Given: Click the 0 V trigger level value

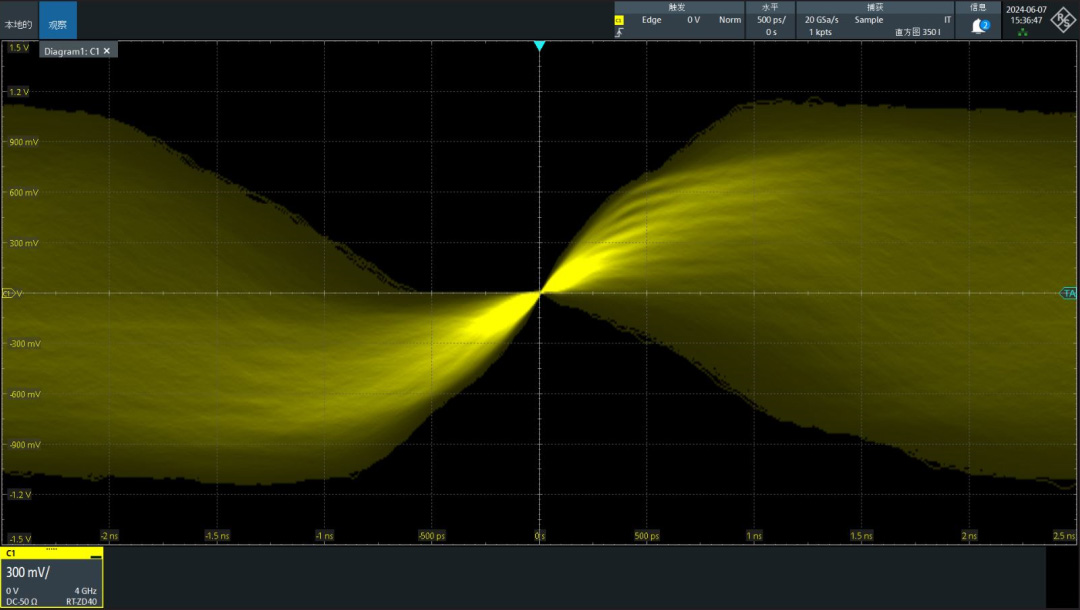Looking at the screenshot, I should [x=694, y=20].
